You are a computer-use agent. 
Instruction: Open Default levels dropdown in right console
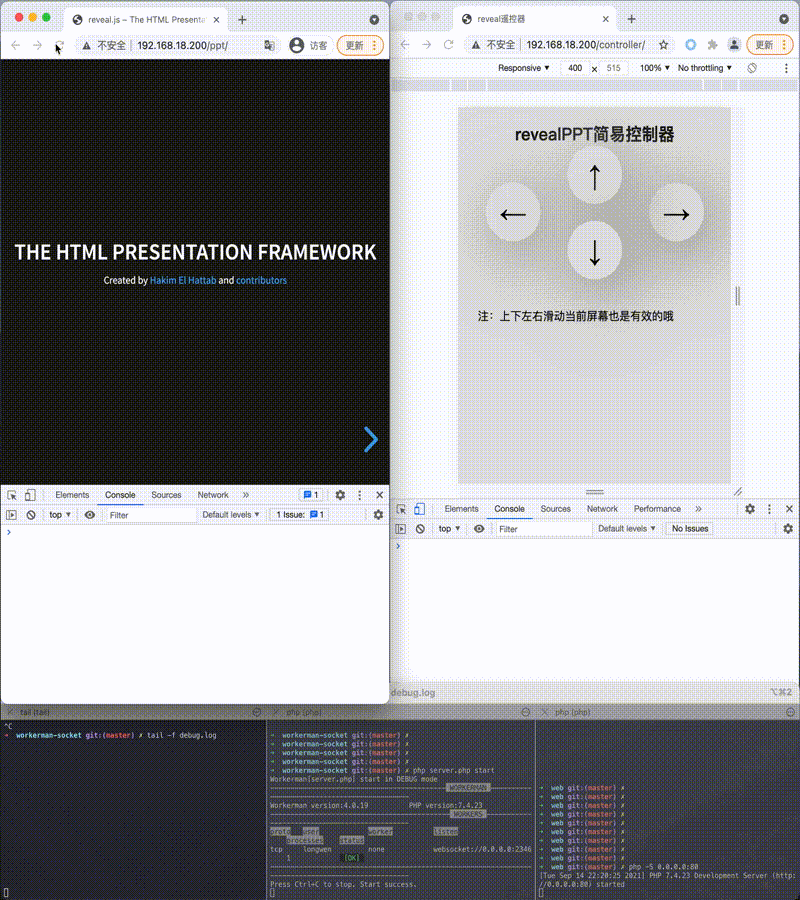click(627, 529)
